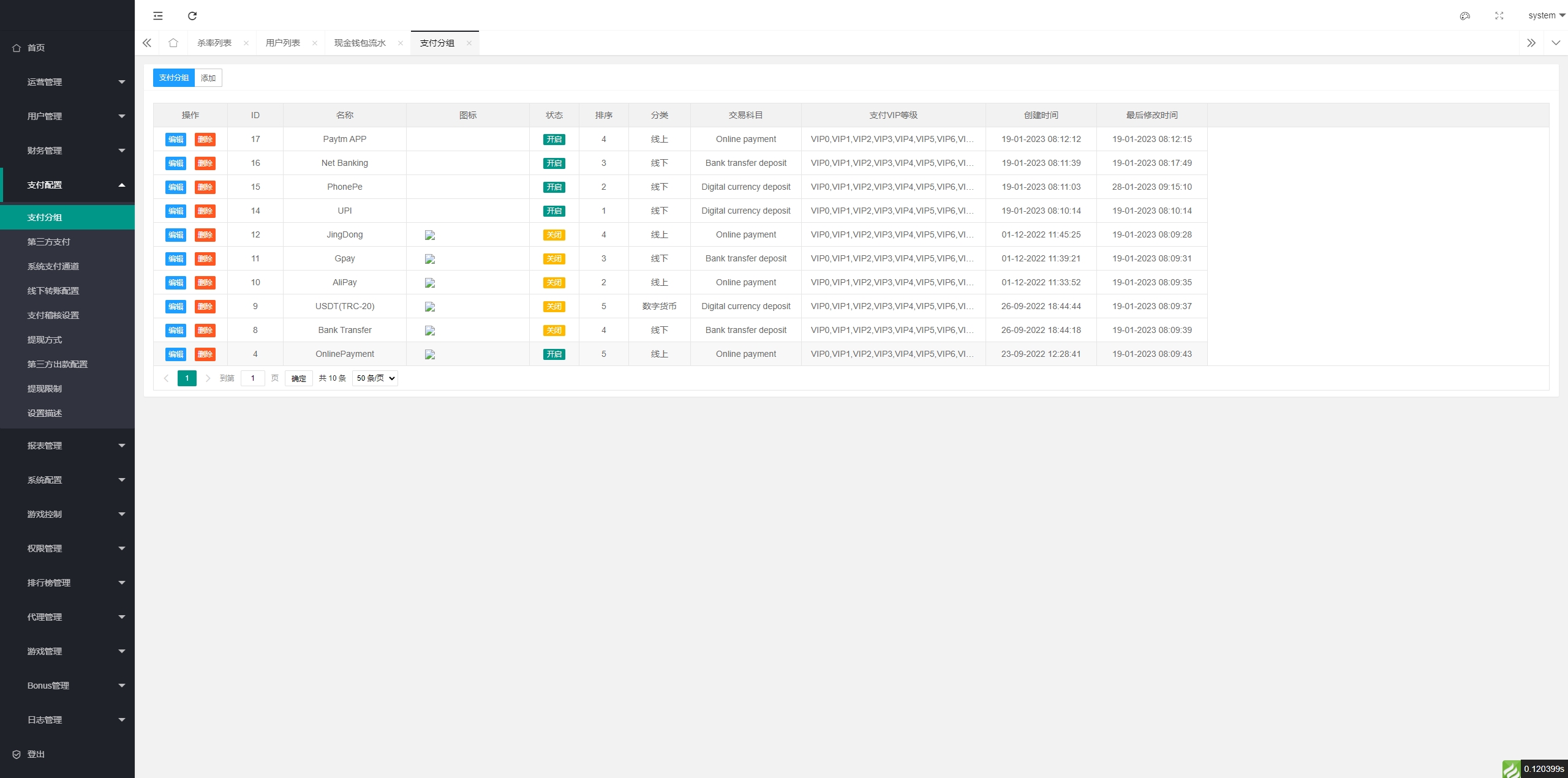The width and height of the screenshot is (1568, 778).
Task: Open the theme palette icon
Action: click(1464, 16)
